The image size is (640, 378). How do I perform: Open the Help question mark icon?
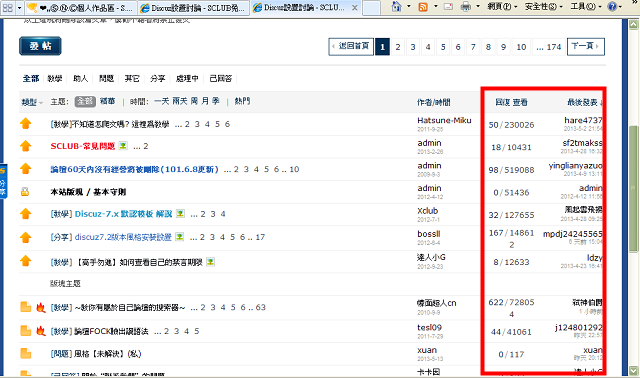coord(612,7)
